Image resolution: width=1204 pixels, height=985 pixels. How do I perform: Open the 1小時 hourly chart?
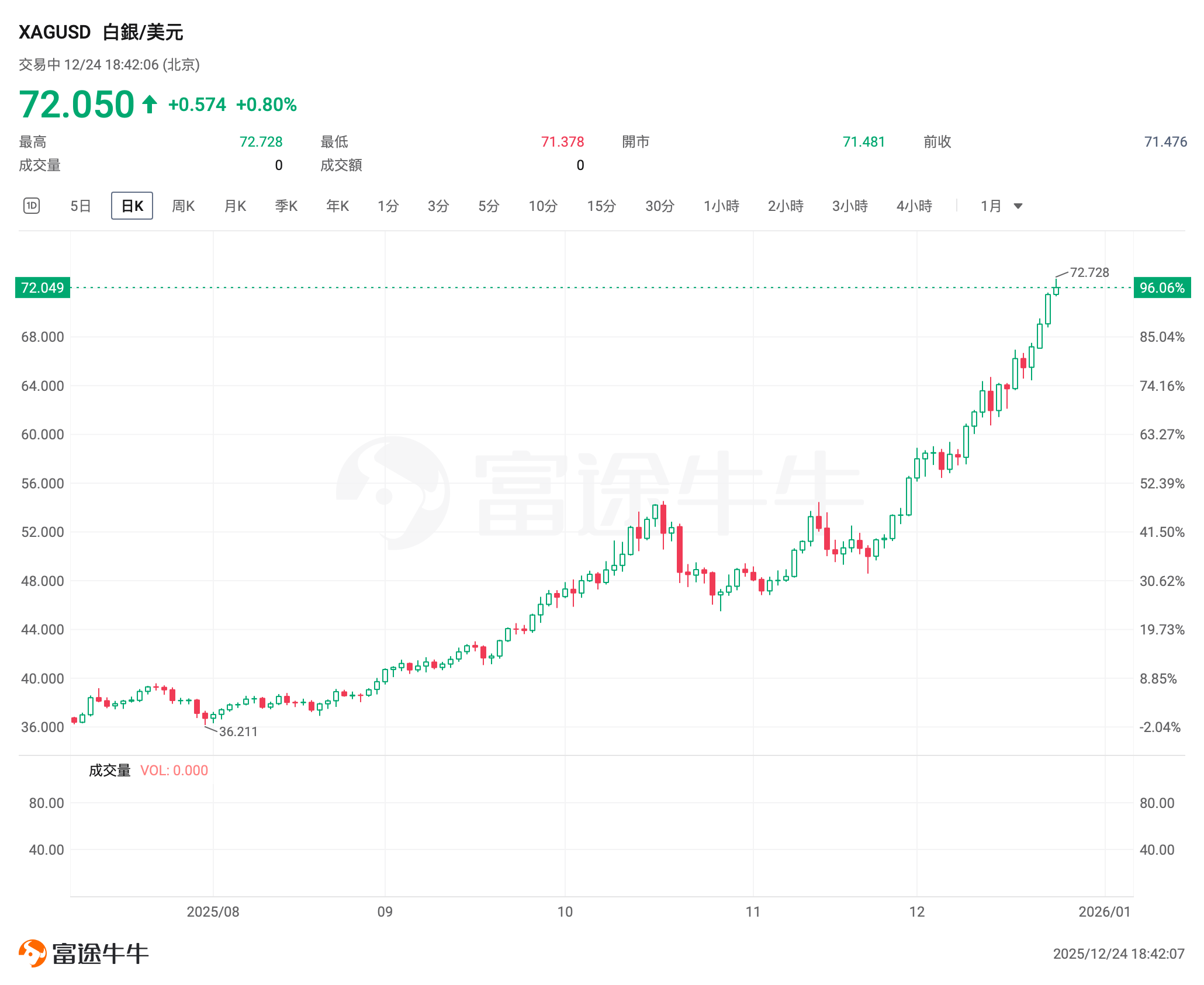point(721,206)
